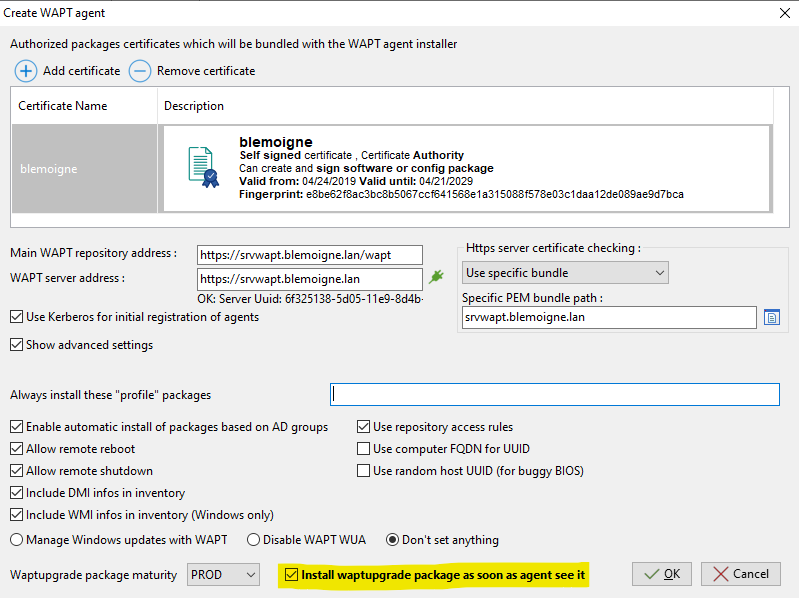
Task: Uncheck Show advanced settings
Action: pyautogui.click(x=16, y=345)
